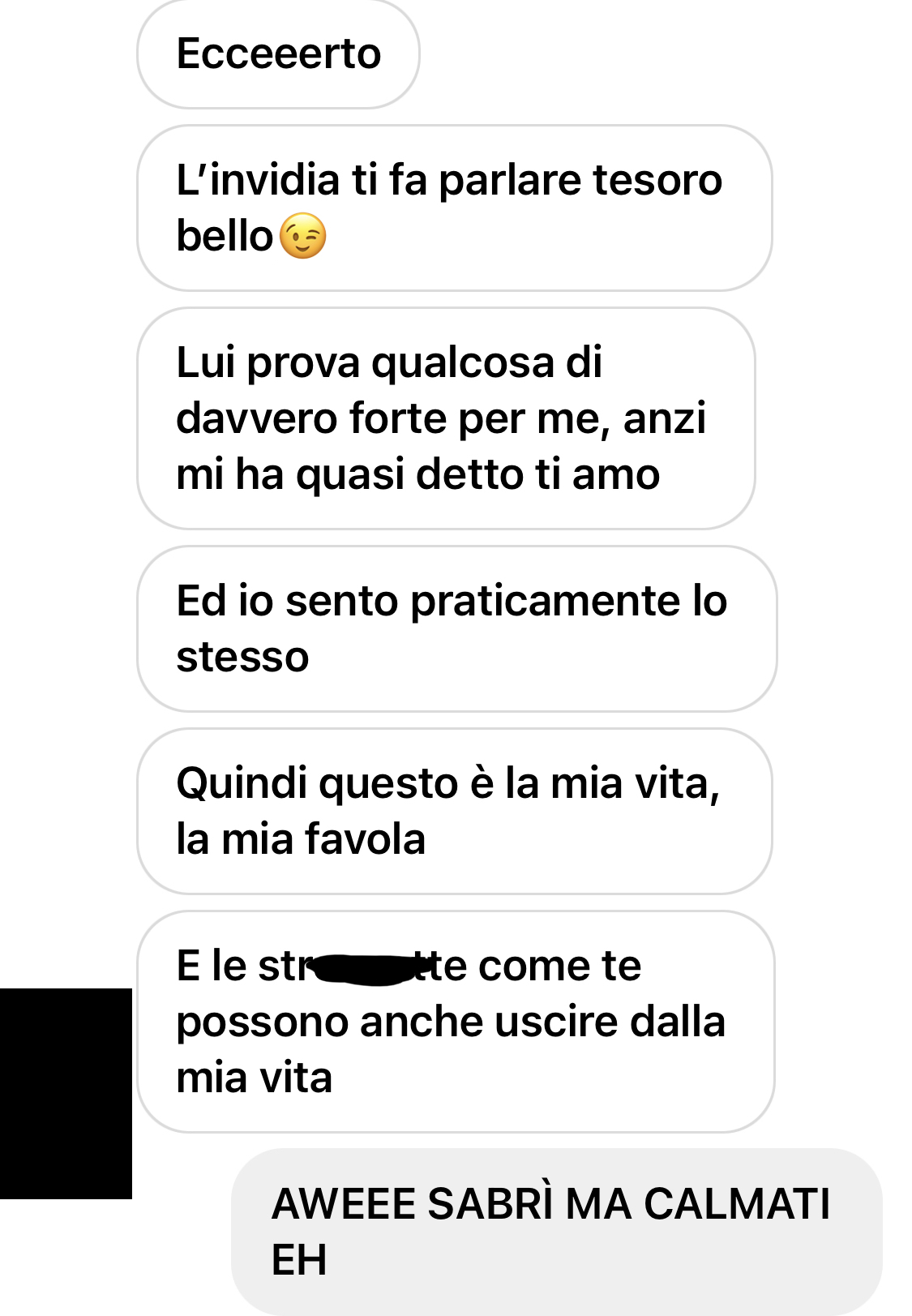The width and height of the screenshot is (912, 1316).
Task: Tap the gray "AWEEE SABRÌ MA CALMATI" reply
Action: click(x=556, y=1232)
